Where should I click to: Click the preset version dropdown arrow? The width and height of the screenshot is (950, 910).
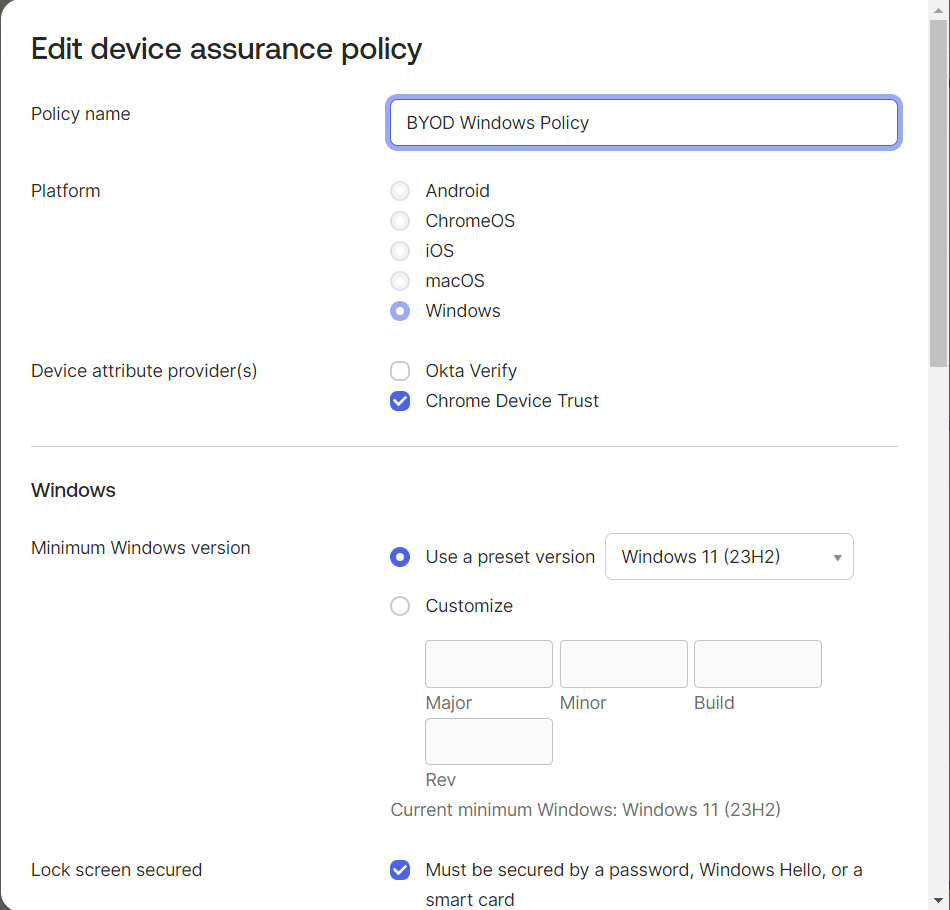pos(837,558)
